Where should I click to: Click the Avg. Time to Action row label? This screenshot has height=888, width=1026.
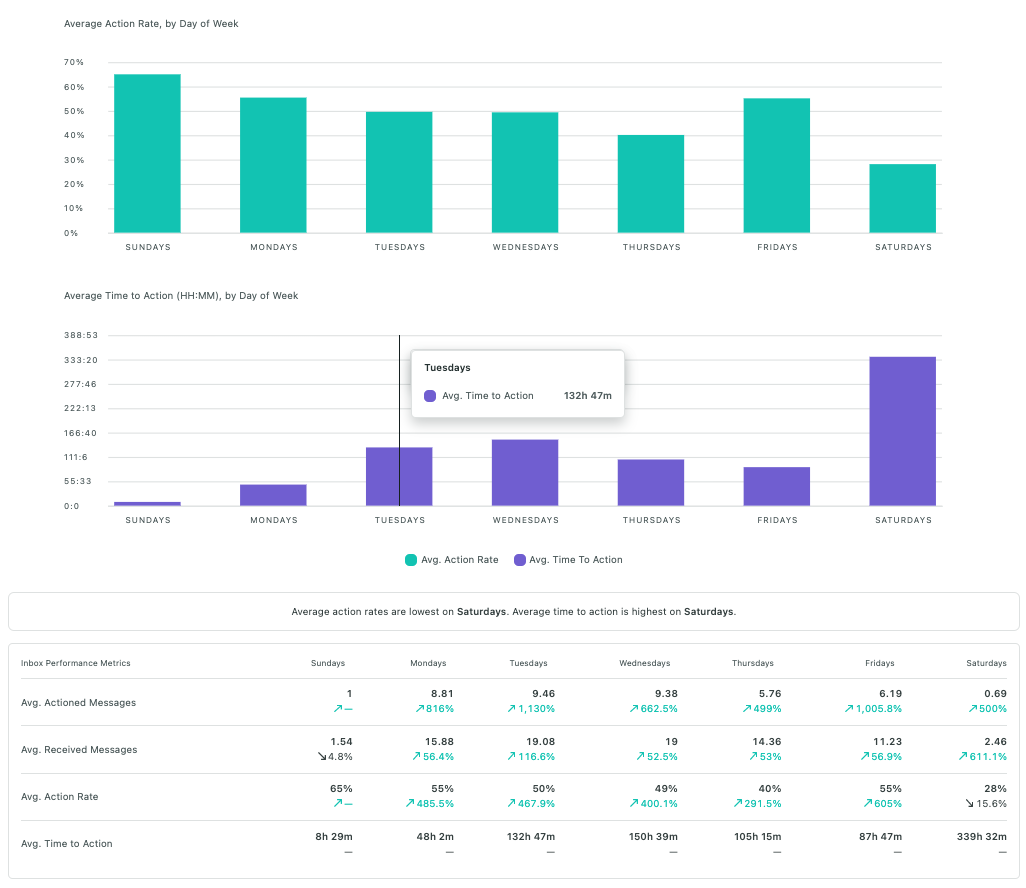tap(68, 843)
